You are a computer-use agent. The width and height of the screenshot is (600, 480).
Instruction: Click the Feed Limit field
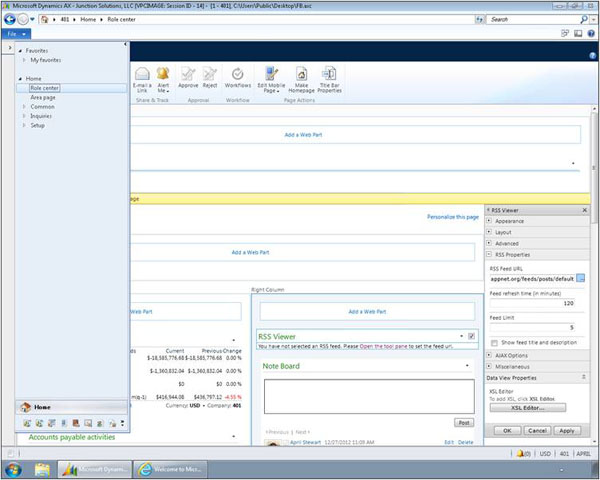pyautogui.click(x=532, y=328)
